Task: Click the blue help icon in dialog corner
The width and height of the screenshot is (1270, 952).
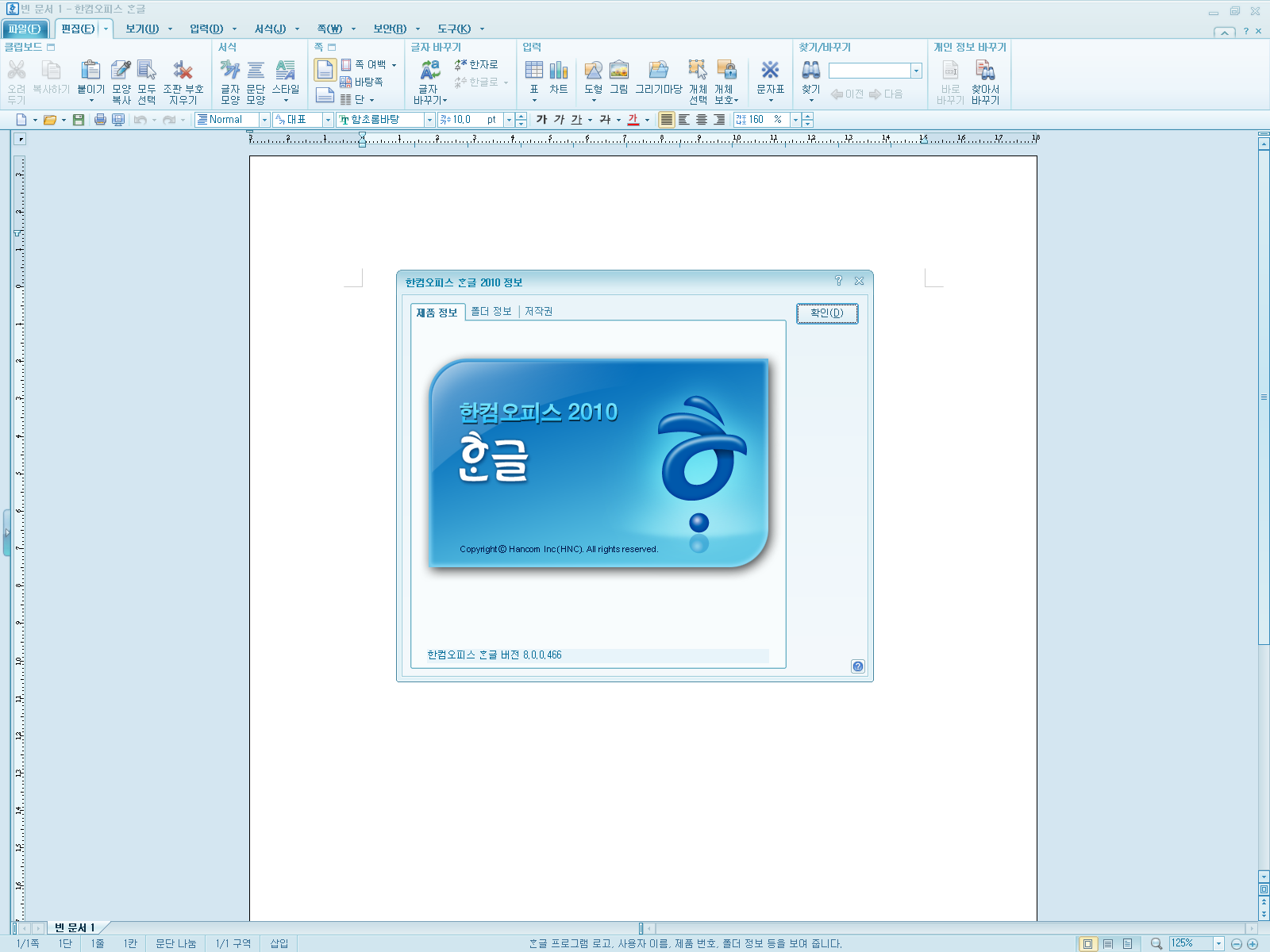Action: point(858,666)
